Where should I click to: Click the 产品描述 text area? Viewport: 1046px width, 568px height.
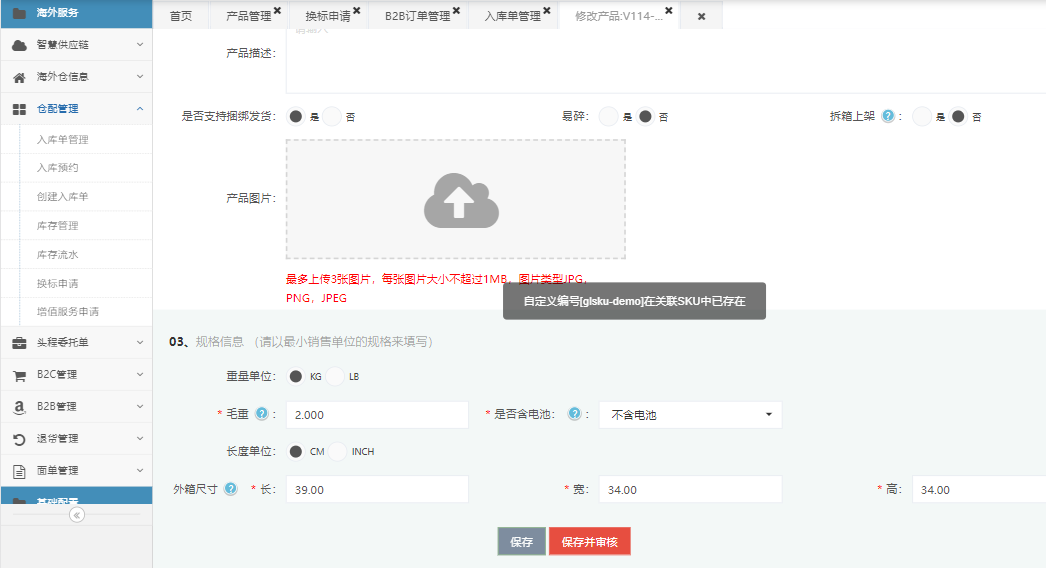[666, 61]
